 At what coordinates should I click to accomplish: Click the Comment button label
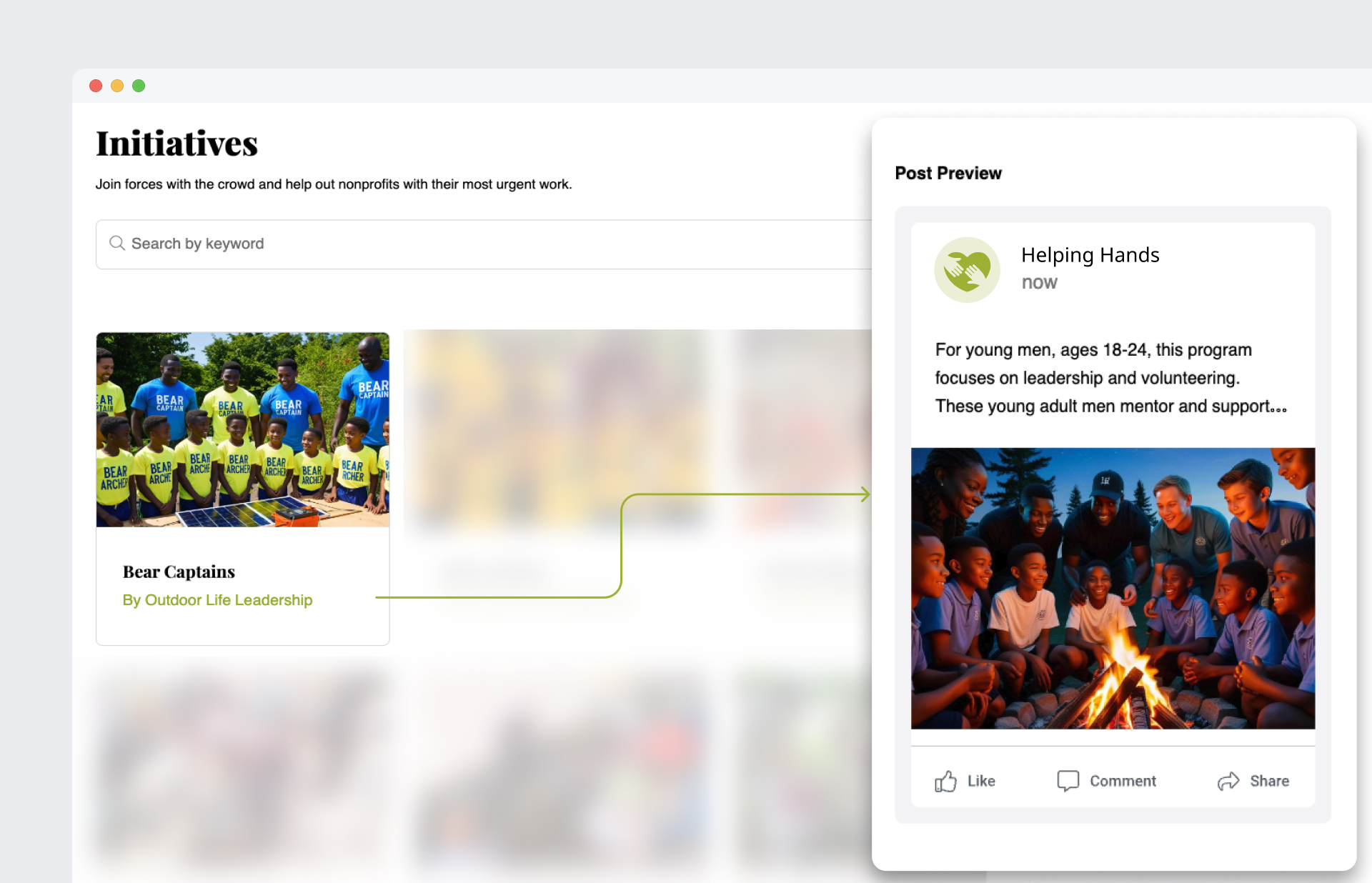[x=1123, y=781]
